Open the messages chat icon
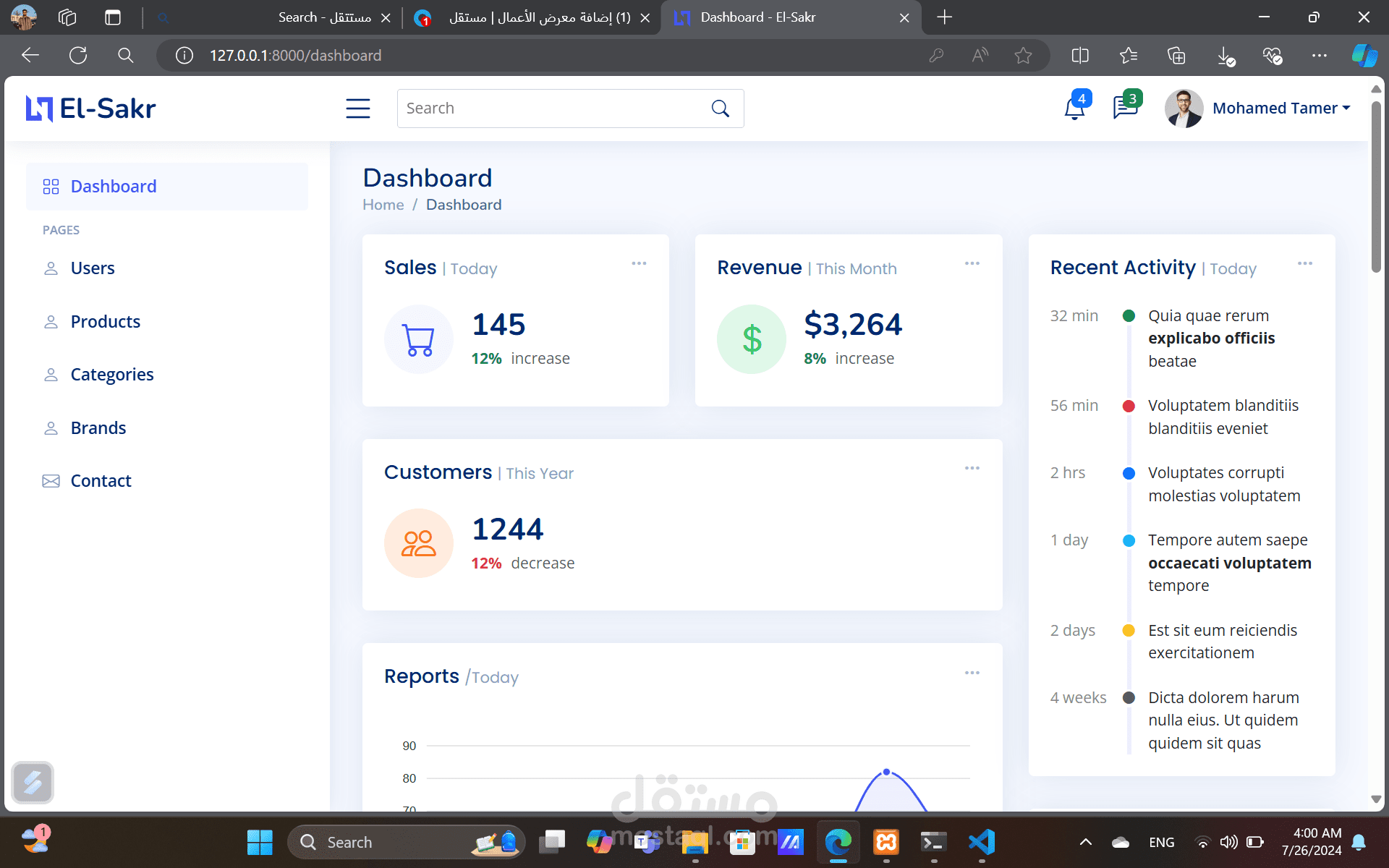The image size is (1389, 868). (1125, 108)
